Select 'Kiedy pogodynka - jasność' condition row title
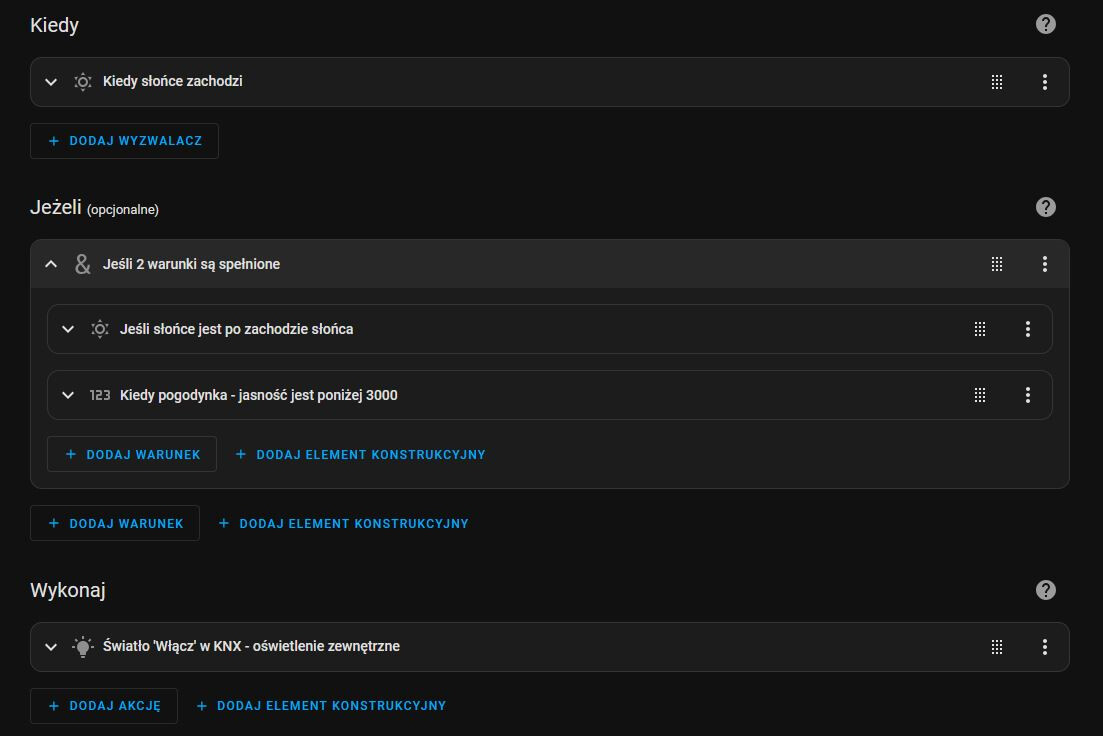Viewport: 1103px width, 736px height. 258,395
